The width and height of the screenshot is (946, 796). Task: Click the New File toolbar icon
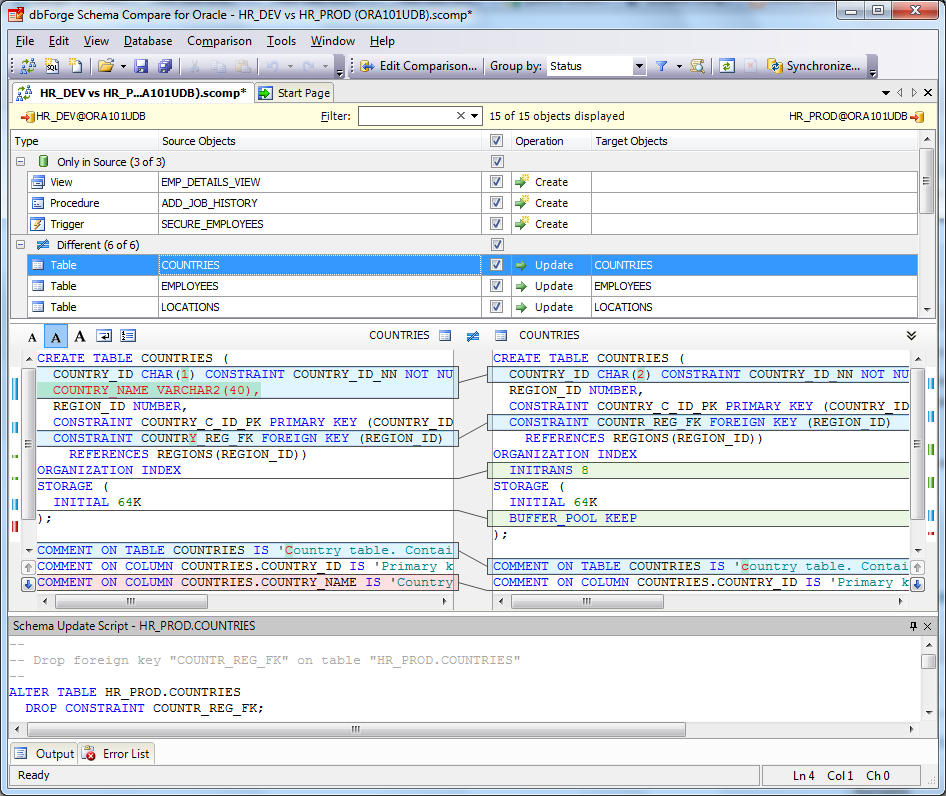(75, 66)
